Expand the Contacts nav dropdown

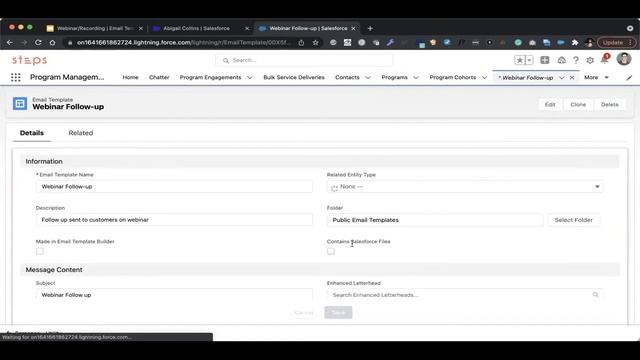click(368, 78)
